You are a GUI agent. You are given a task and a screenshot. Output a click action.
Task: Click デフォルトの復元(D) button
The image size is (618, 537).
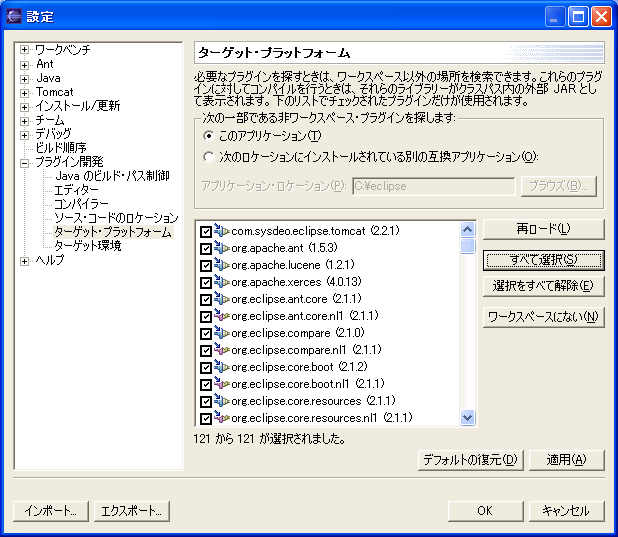(x=470, y=460)
